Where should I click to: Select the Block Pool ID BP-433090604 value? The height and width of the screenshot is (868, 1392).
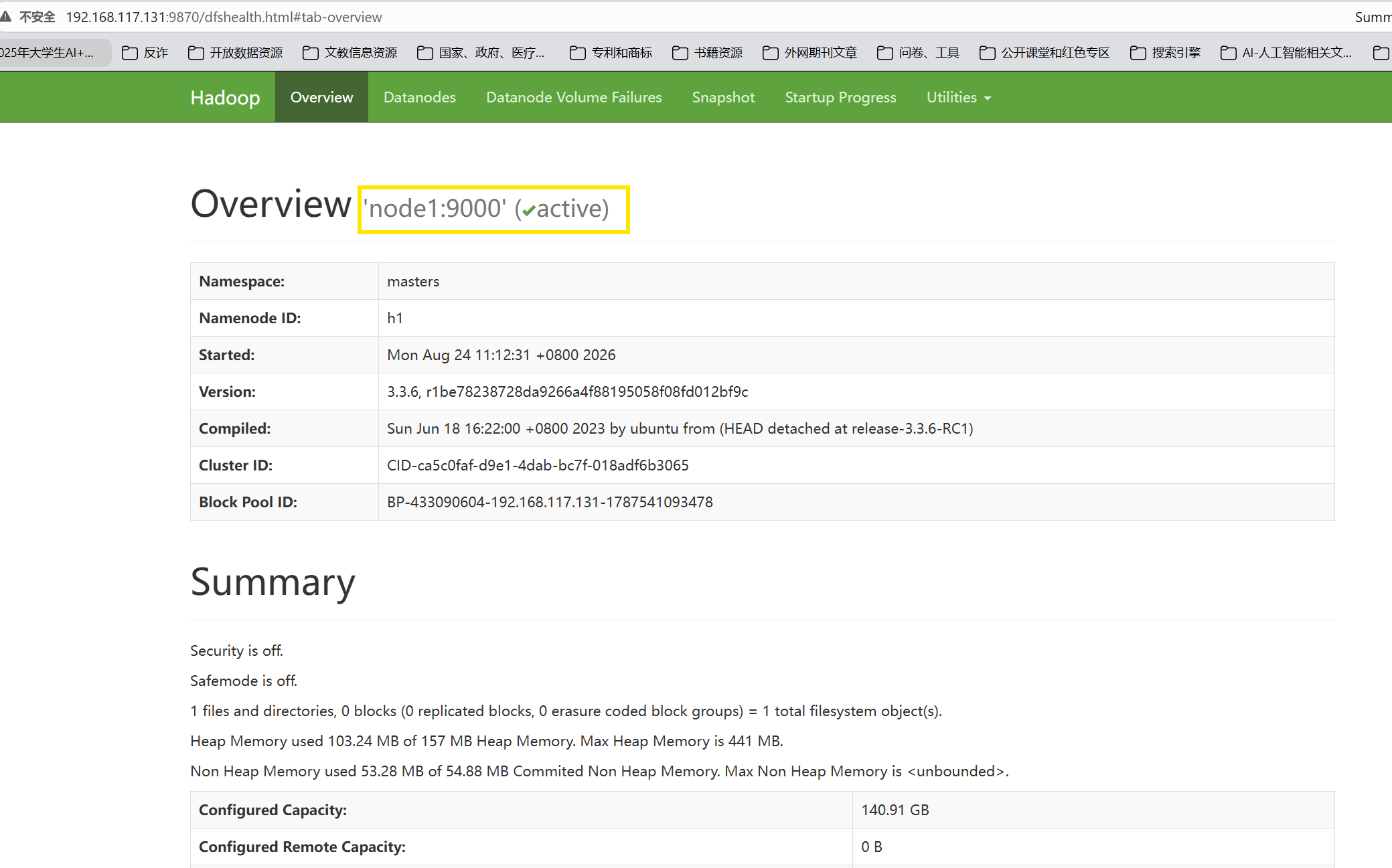click(550, 502)
